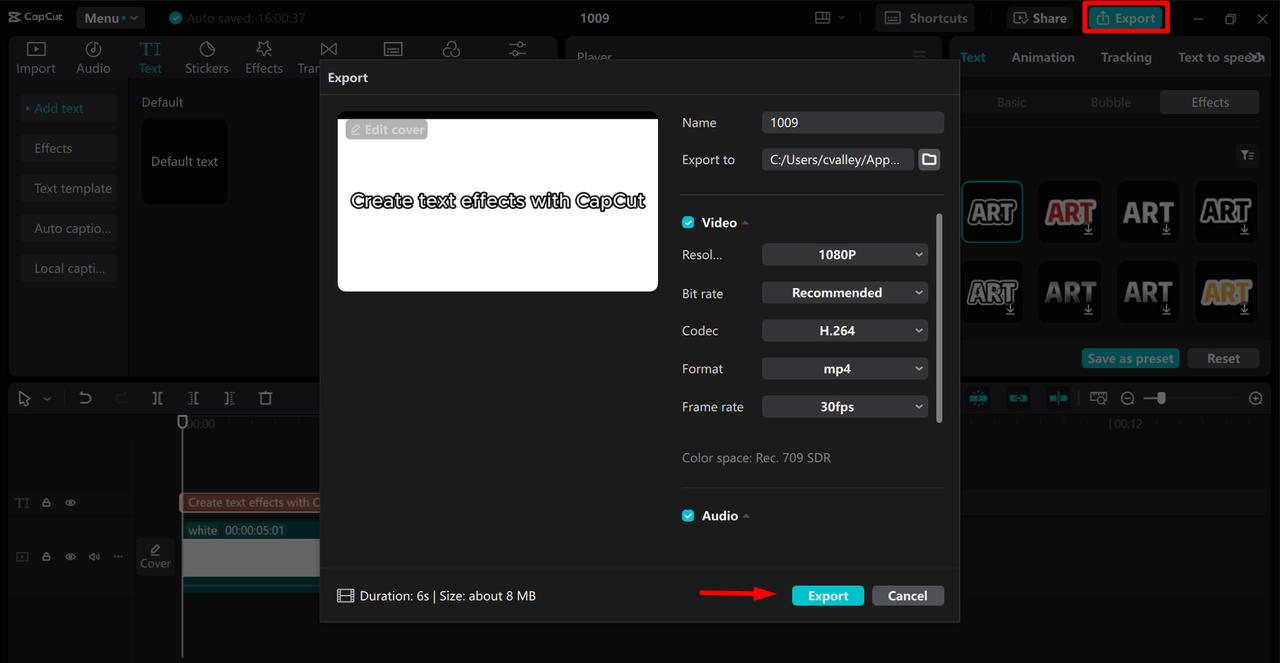Select the Bubble sub-tab
The width and height of the screenshot is (1280, 663).
coord(1111,102)
